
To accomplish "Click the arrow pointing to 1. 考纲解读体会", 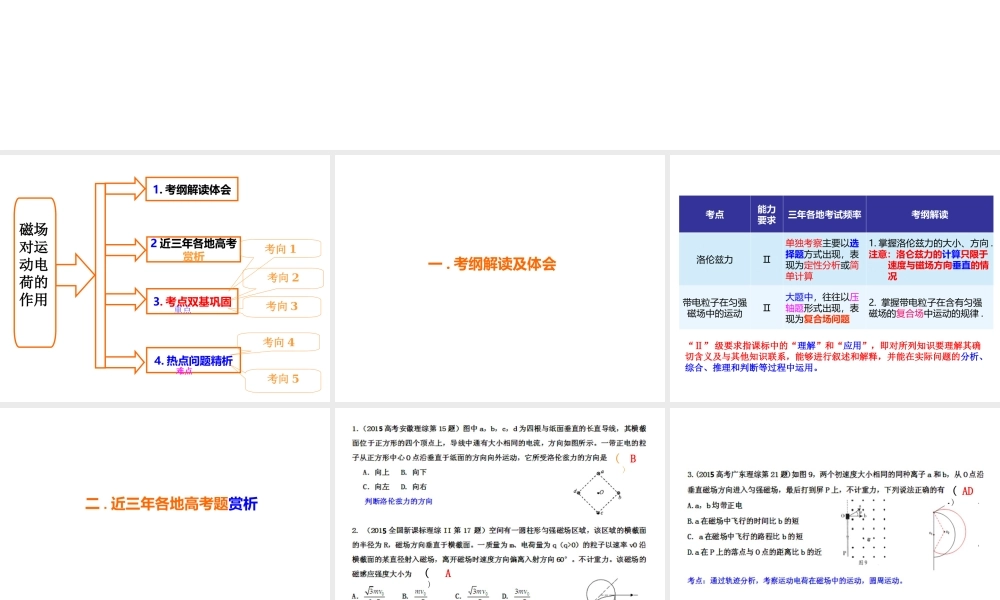I will (x=126, y=189).
